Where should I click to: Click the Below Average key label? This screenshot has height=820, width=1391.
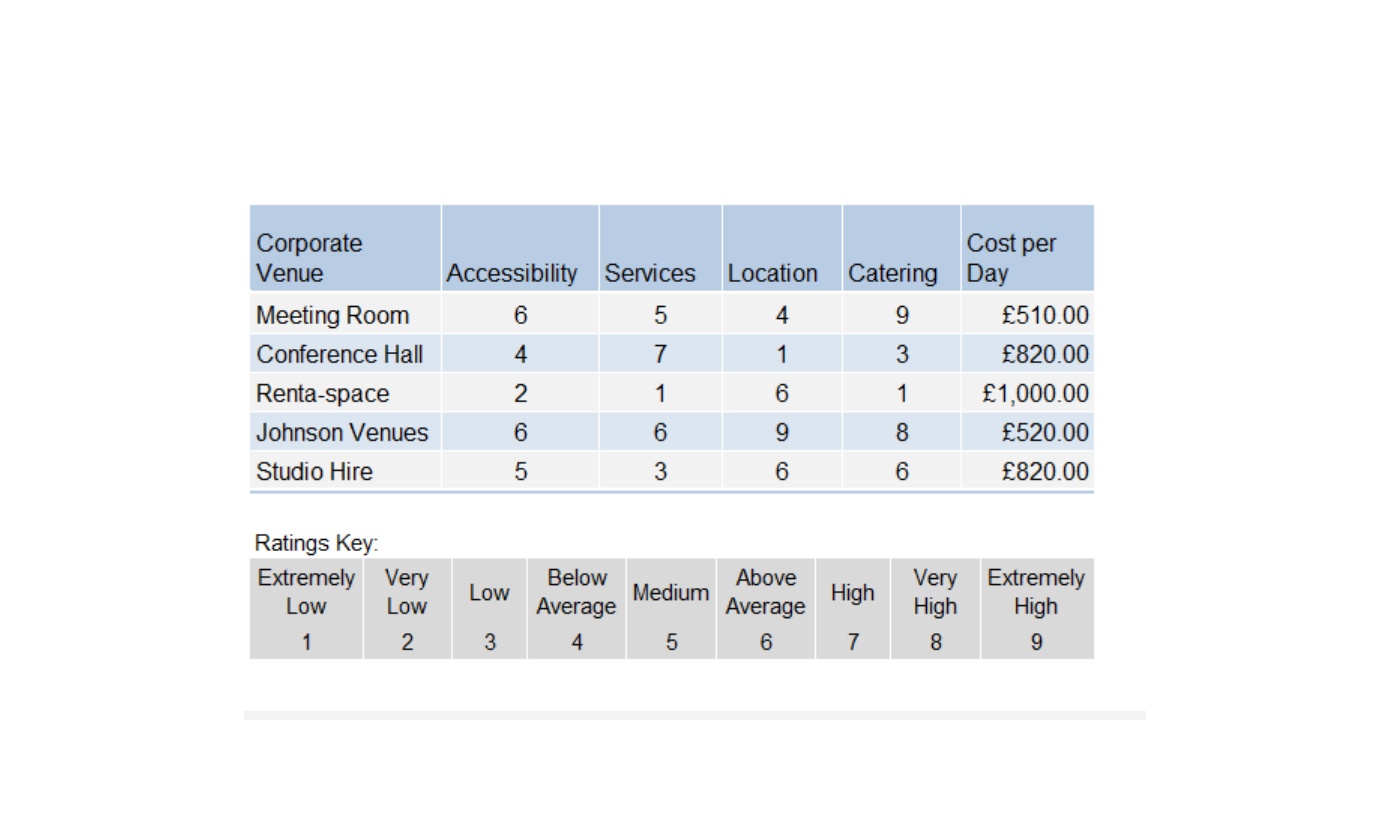point(576,592)
